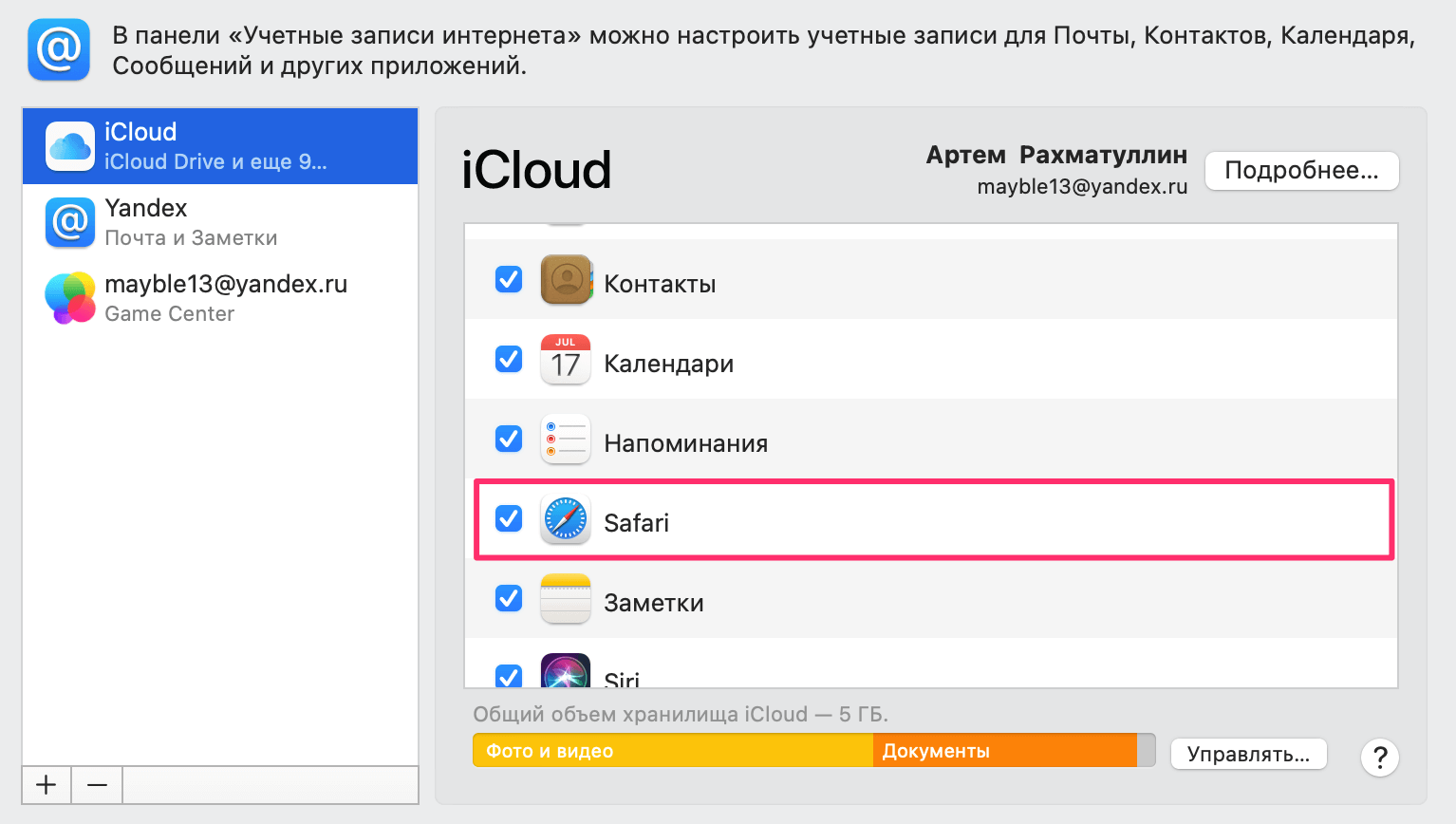Click the Siri app icon

click(566, 671)
